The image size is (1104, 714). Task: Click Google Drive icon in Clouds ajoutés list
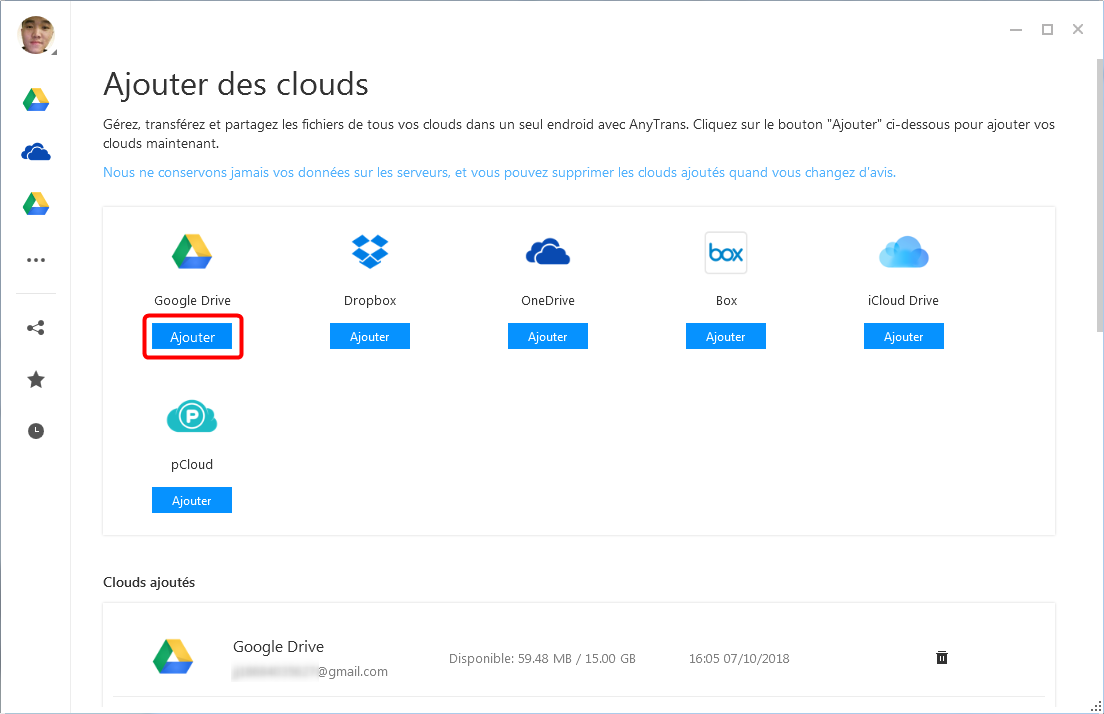tap(173, 656)
